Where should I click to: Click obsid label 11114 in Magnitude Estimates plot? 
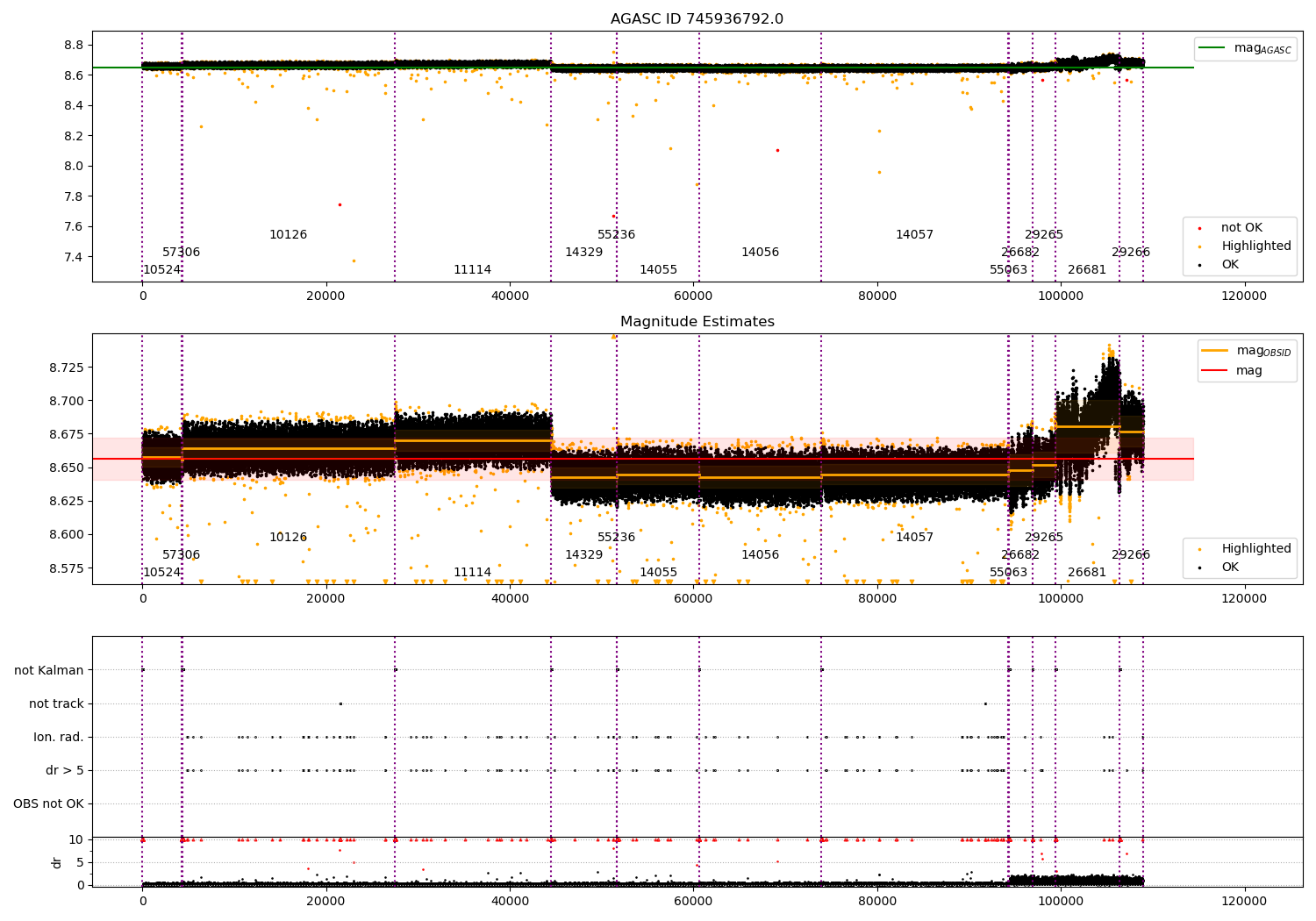point(472,573)
